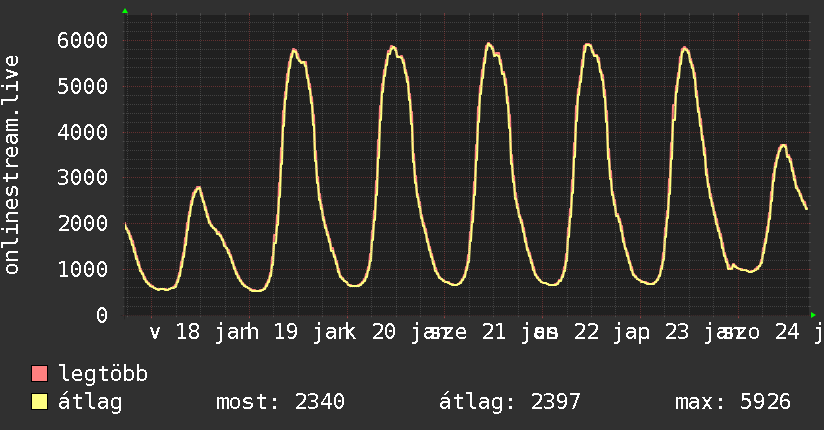
Task: Click the x-axis date label 22
Action: (x=586, y=332)
